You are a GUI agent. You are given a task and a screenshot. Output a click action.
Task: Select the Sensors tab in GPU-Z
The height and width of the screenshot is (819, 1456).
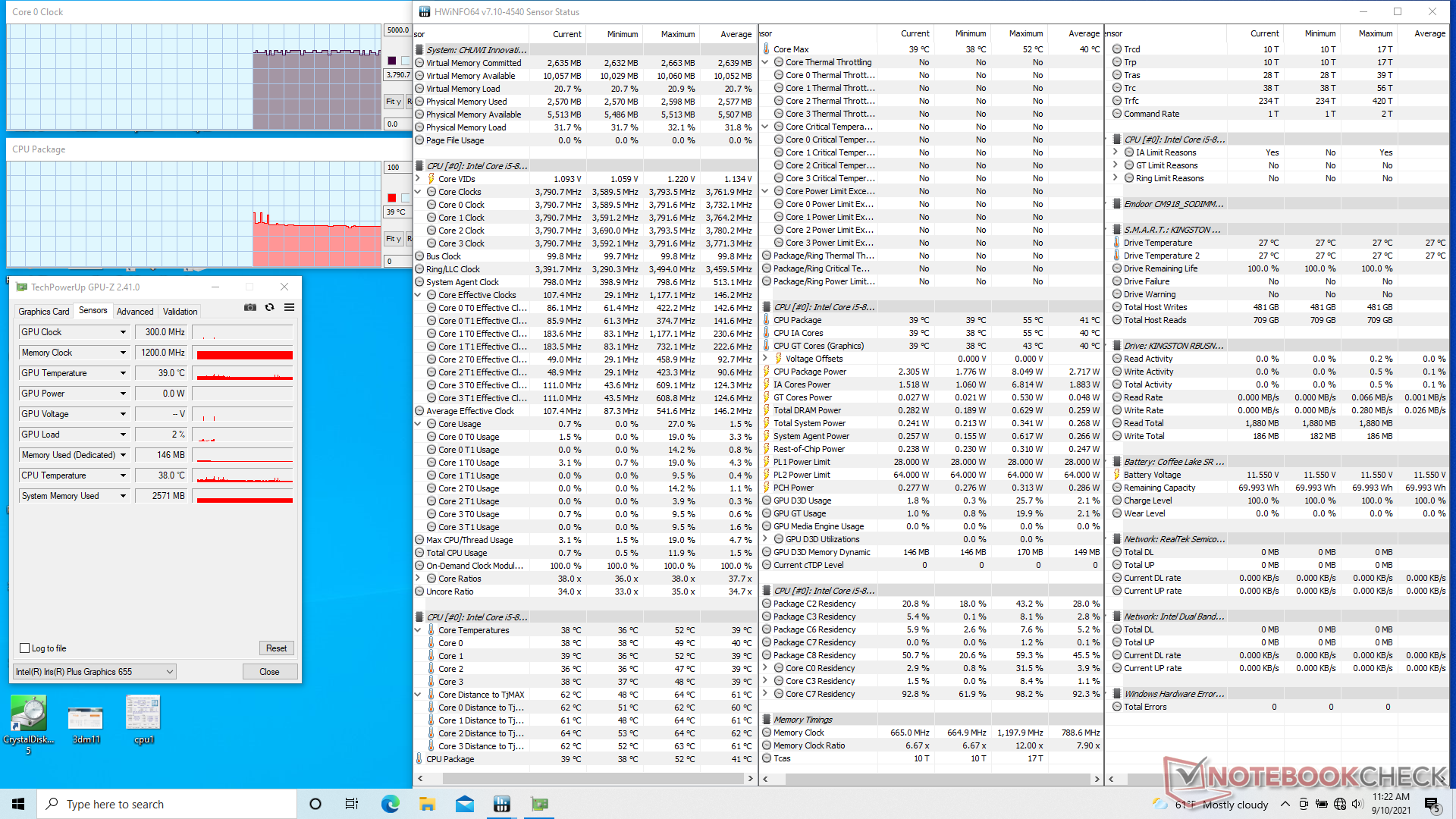[x=93, y=310]
